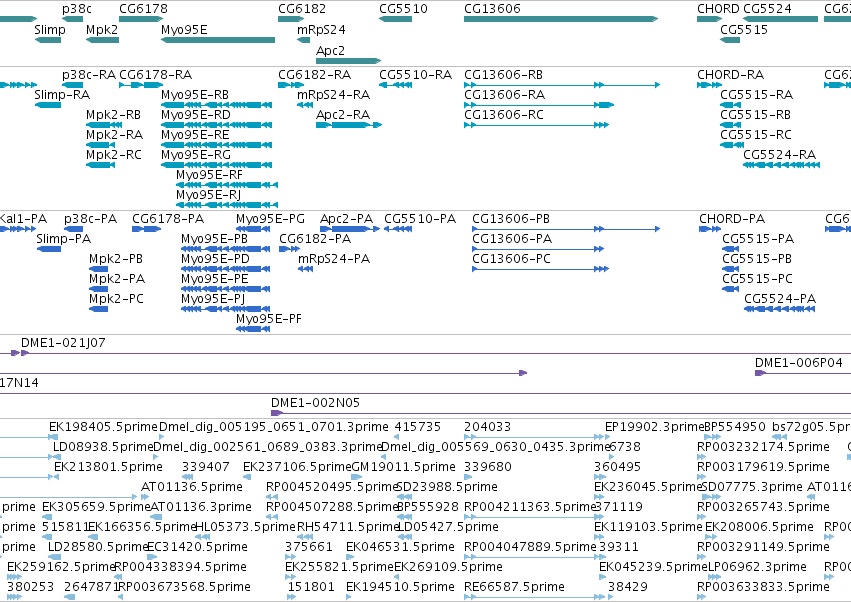
Task: Select the Myo95E-RF transcript
Action: click(x=227, y=185)
